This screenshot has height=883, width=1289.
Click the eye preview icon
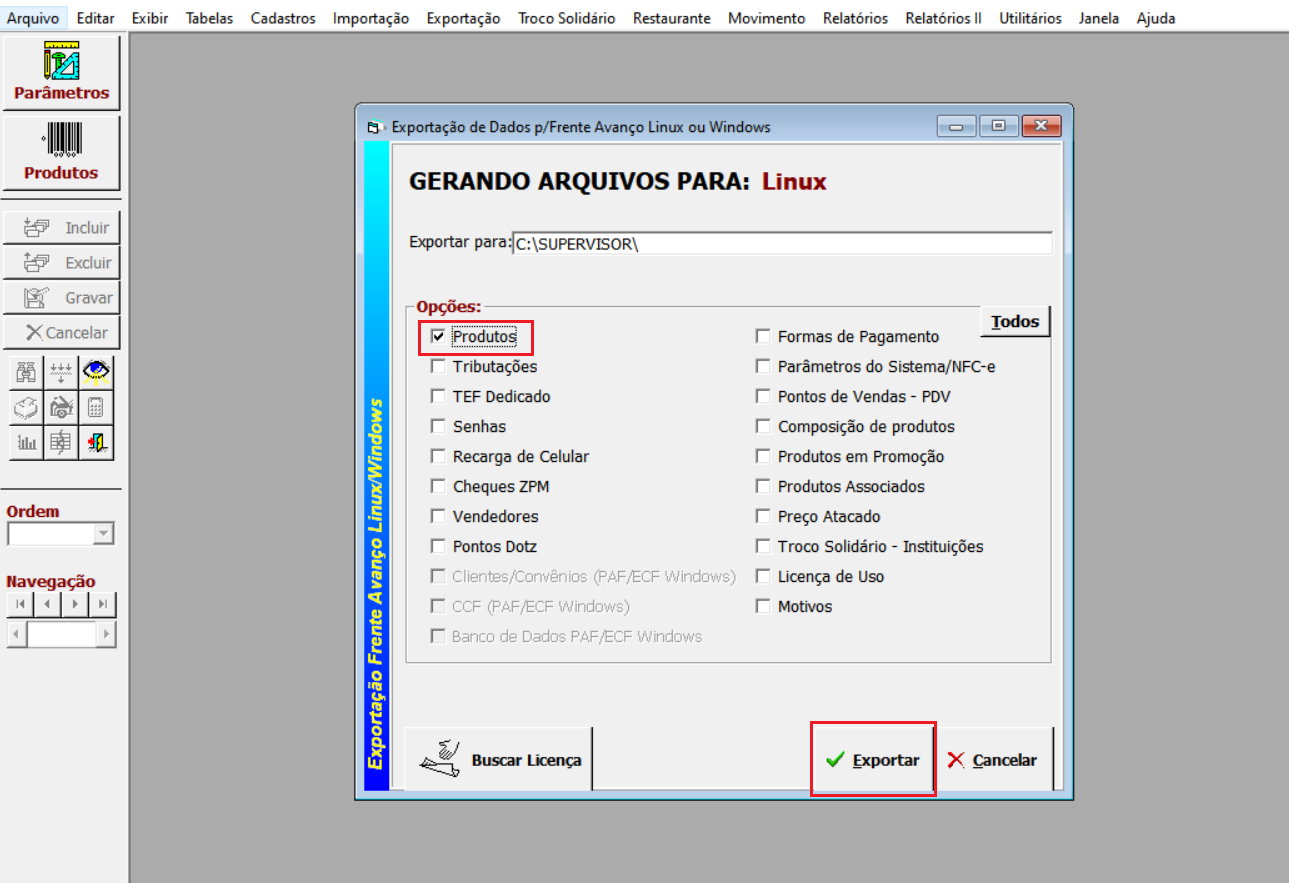click(97, 373)
